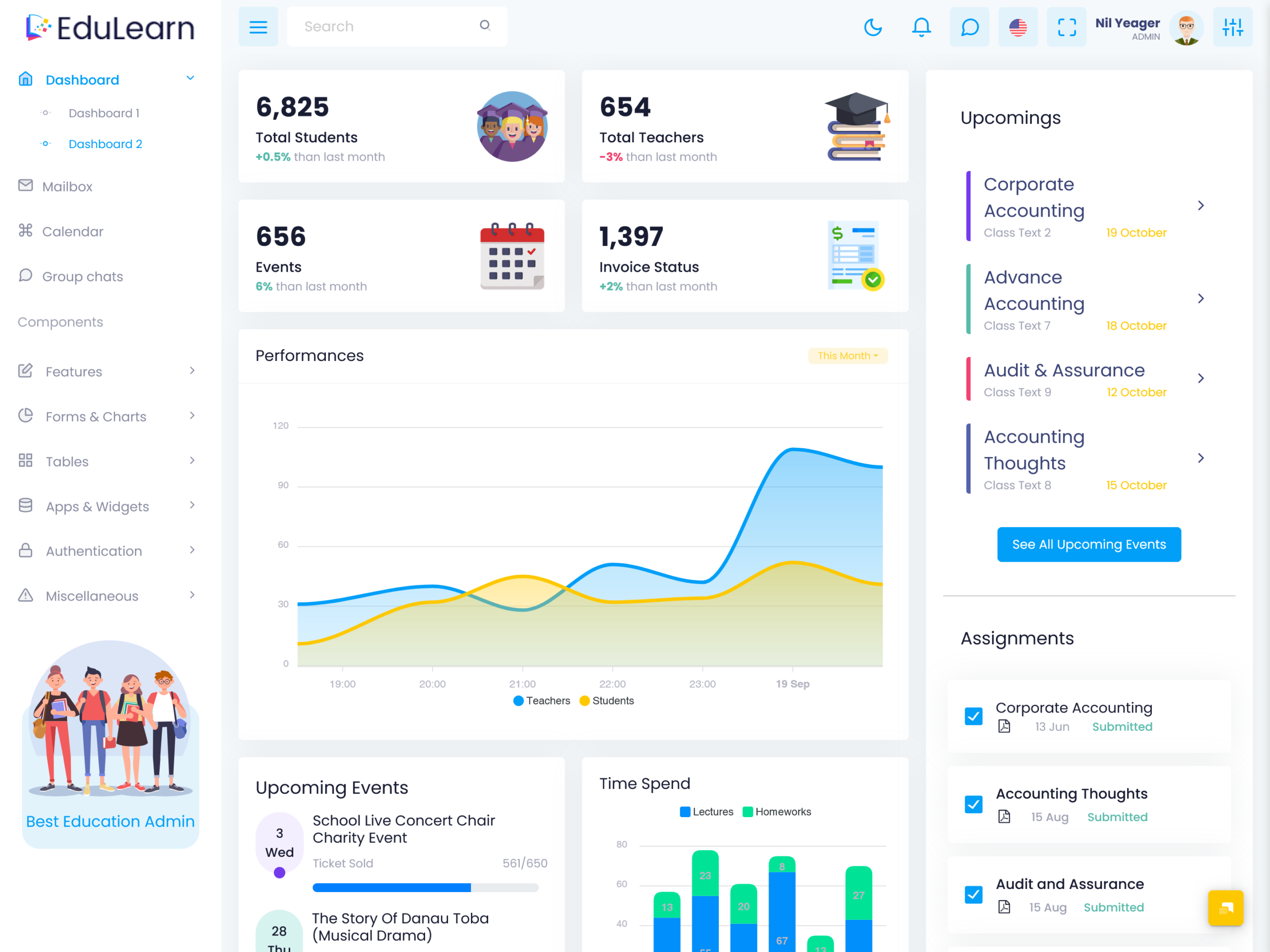Open Calendar menu item

[73, 231]
